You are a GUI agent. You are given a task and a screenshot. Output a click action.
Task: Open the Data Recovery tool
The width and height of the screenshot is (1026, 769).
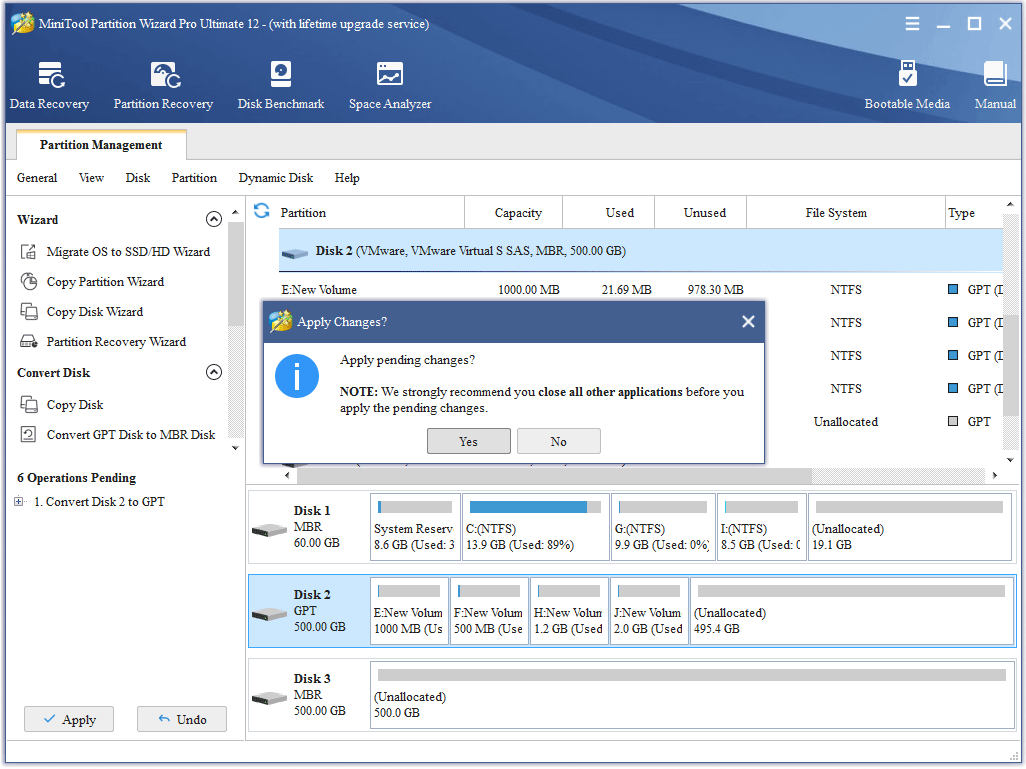point(49,84)
